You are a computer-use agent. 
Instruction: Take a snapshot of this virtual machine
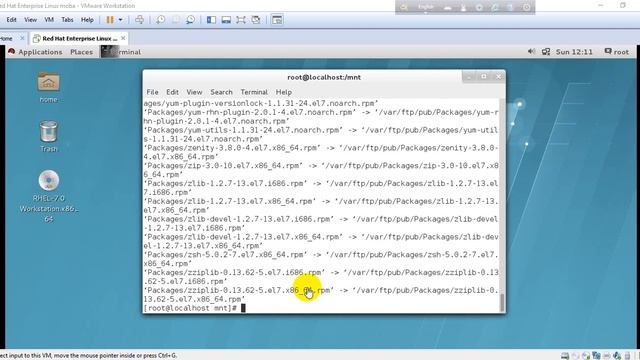160,20
